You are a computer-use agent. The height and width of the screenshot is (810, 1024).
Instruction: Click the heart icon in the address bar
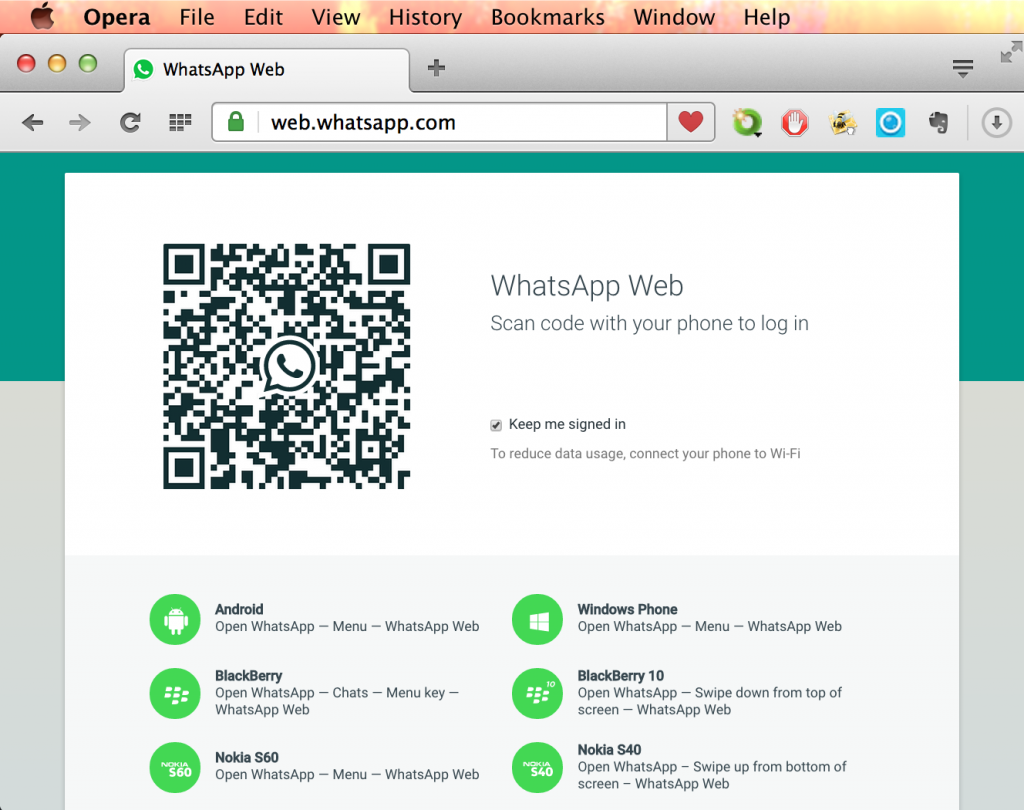tap(690, 121)
